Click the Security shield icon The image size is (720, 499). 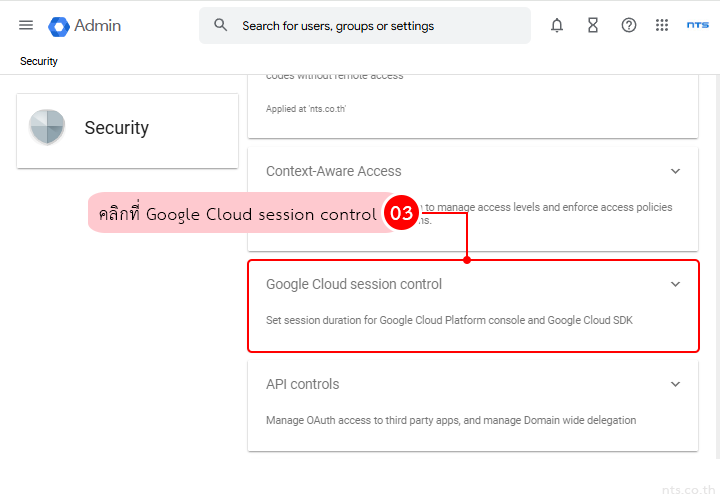click(47, 127)
